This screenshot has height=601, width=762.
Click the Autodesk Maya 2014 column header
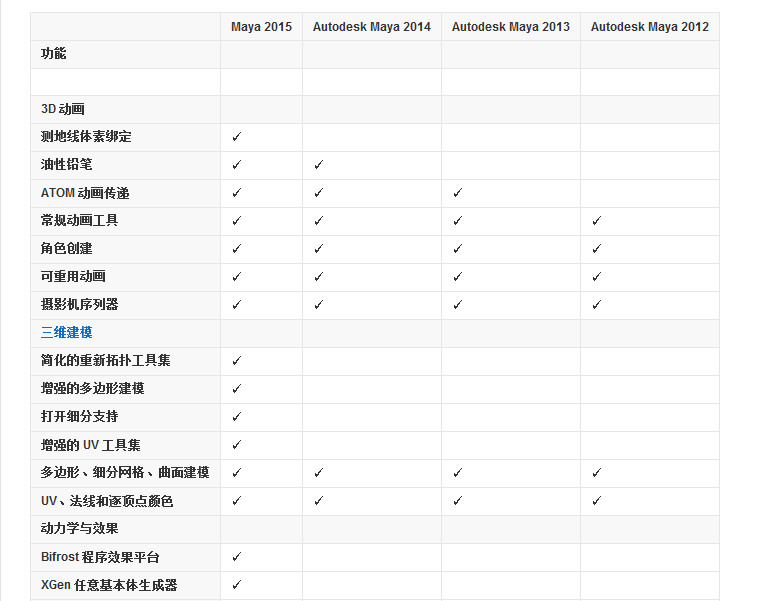372,27
